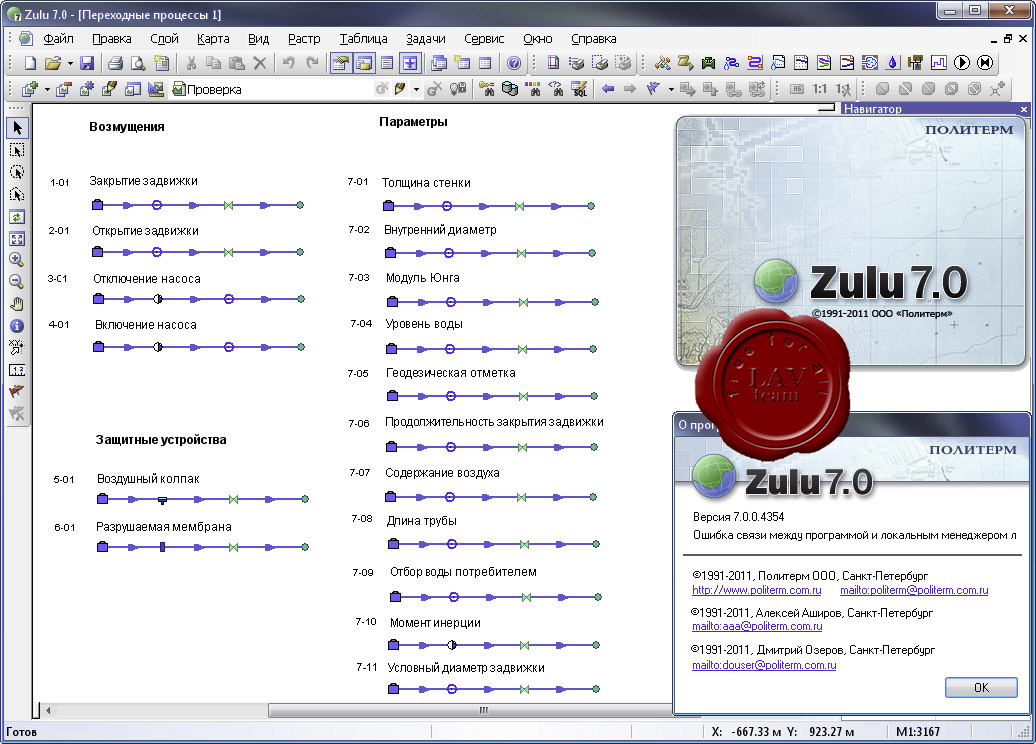Close the Навигатор panel
The image size is (1036, 744).
click(1024, 109)
